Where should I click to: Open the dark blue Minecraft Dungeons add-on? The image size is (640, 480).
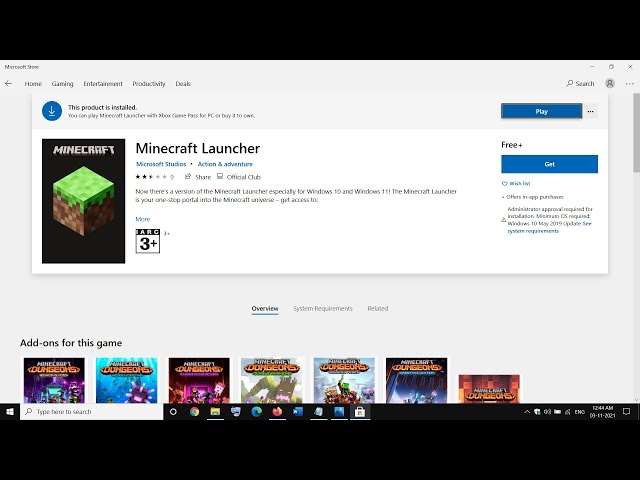(x=416, y=380)
